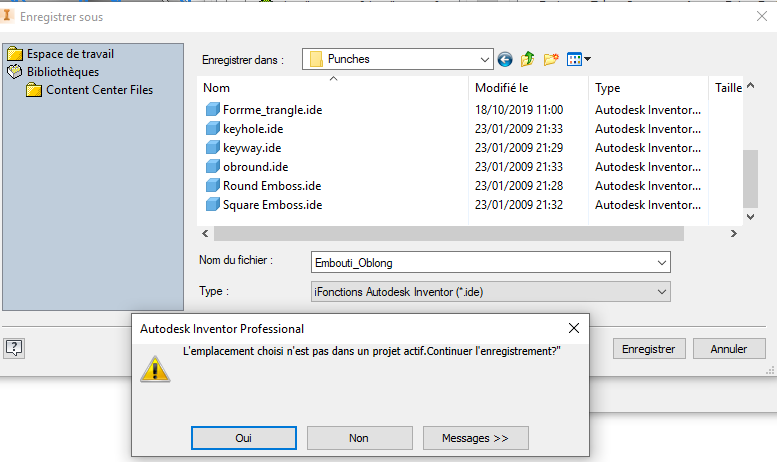Open the Nom du fichier dropdown arrow
The width and height of the screenshot is (777, 462).
[x=662, y=262]
